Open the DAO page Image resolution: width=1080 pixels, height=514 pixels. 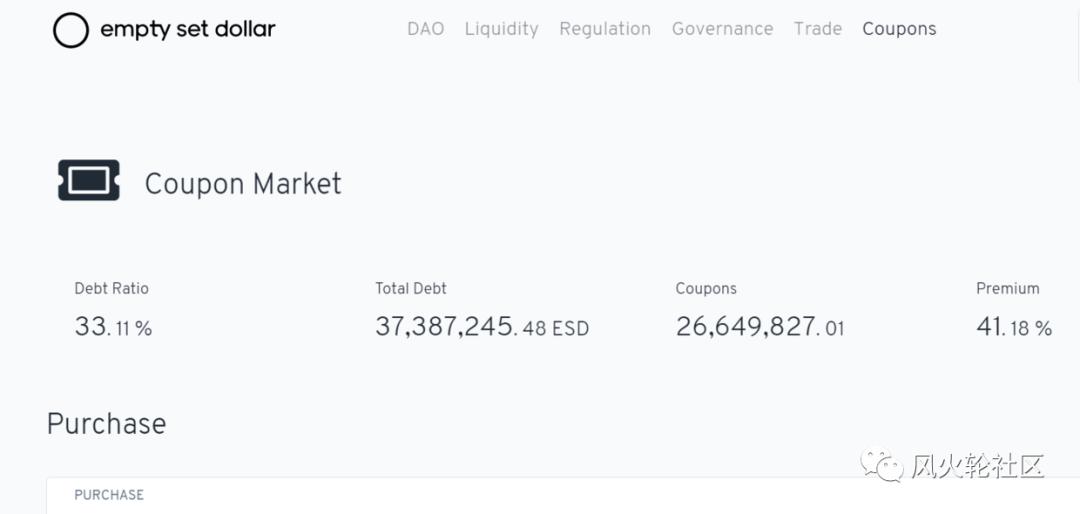tap(426, 29)
